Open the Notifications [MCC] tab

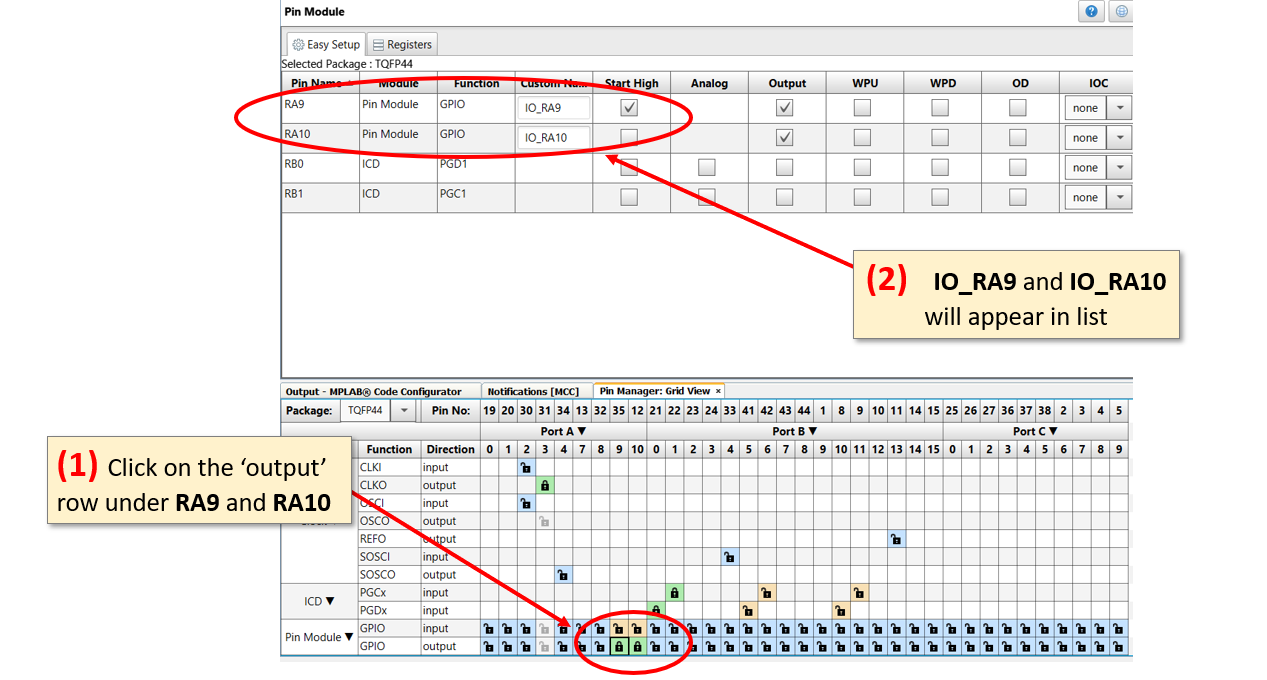[x=533, y=391]
